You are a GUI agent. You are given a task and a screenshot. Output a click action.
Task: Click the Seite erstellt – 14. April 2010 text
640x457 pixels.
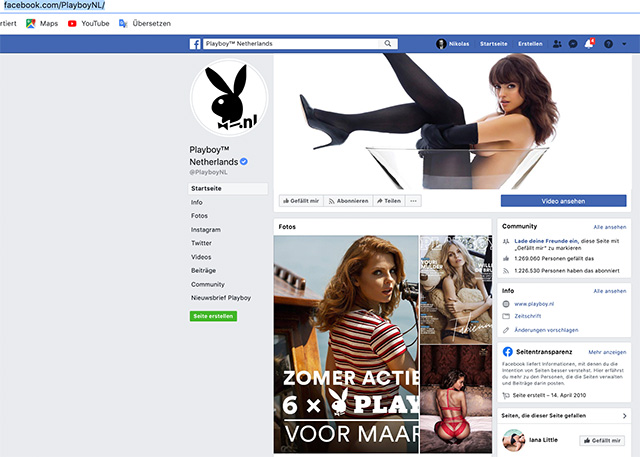pyautogui.click(x=549, y=395)
